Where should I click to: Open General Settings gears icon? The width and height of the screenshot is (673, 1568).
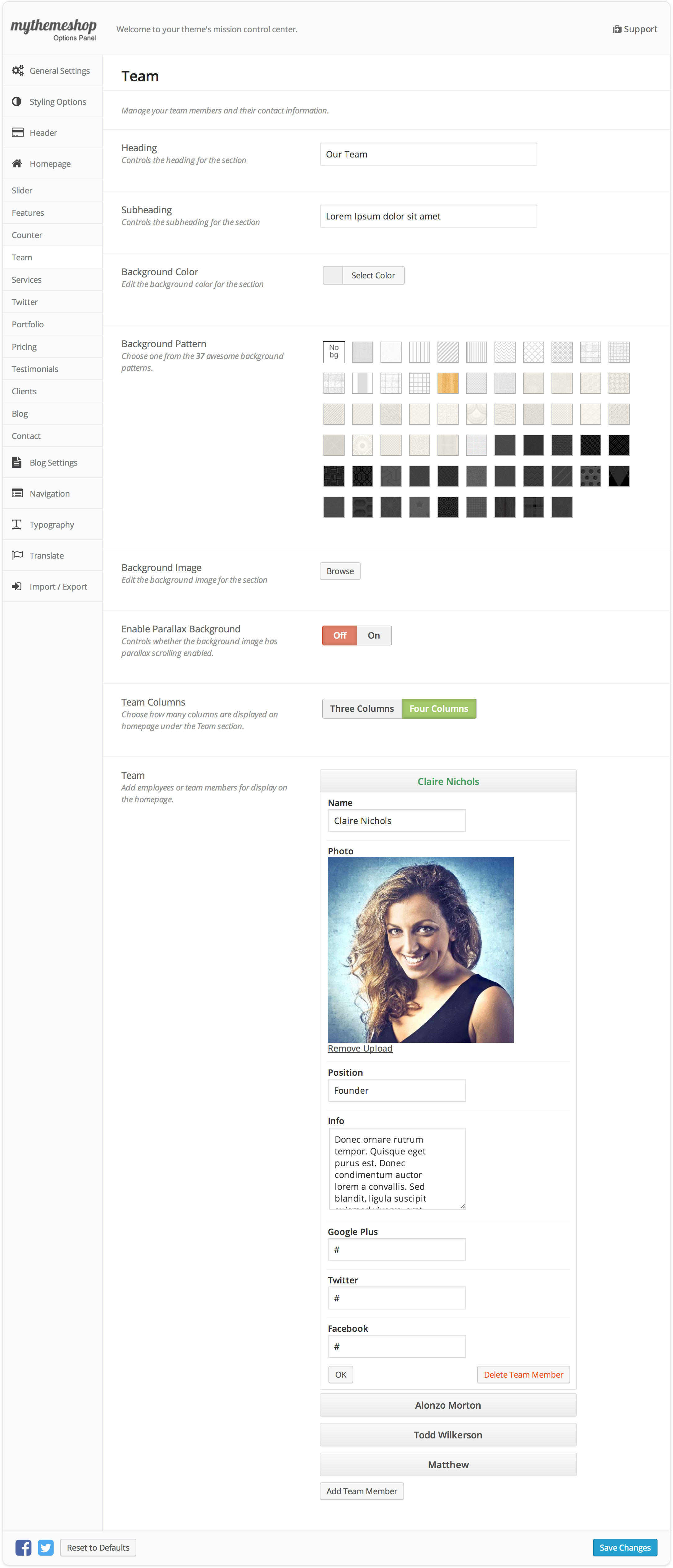[x=18, y=71]
